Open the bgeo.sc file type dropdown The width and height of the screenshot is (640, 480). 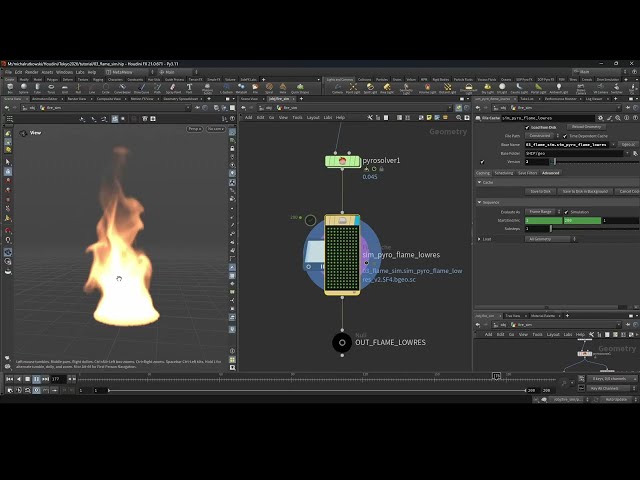point(628,145)
